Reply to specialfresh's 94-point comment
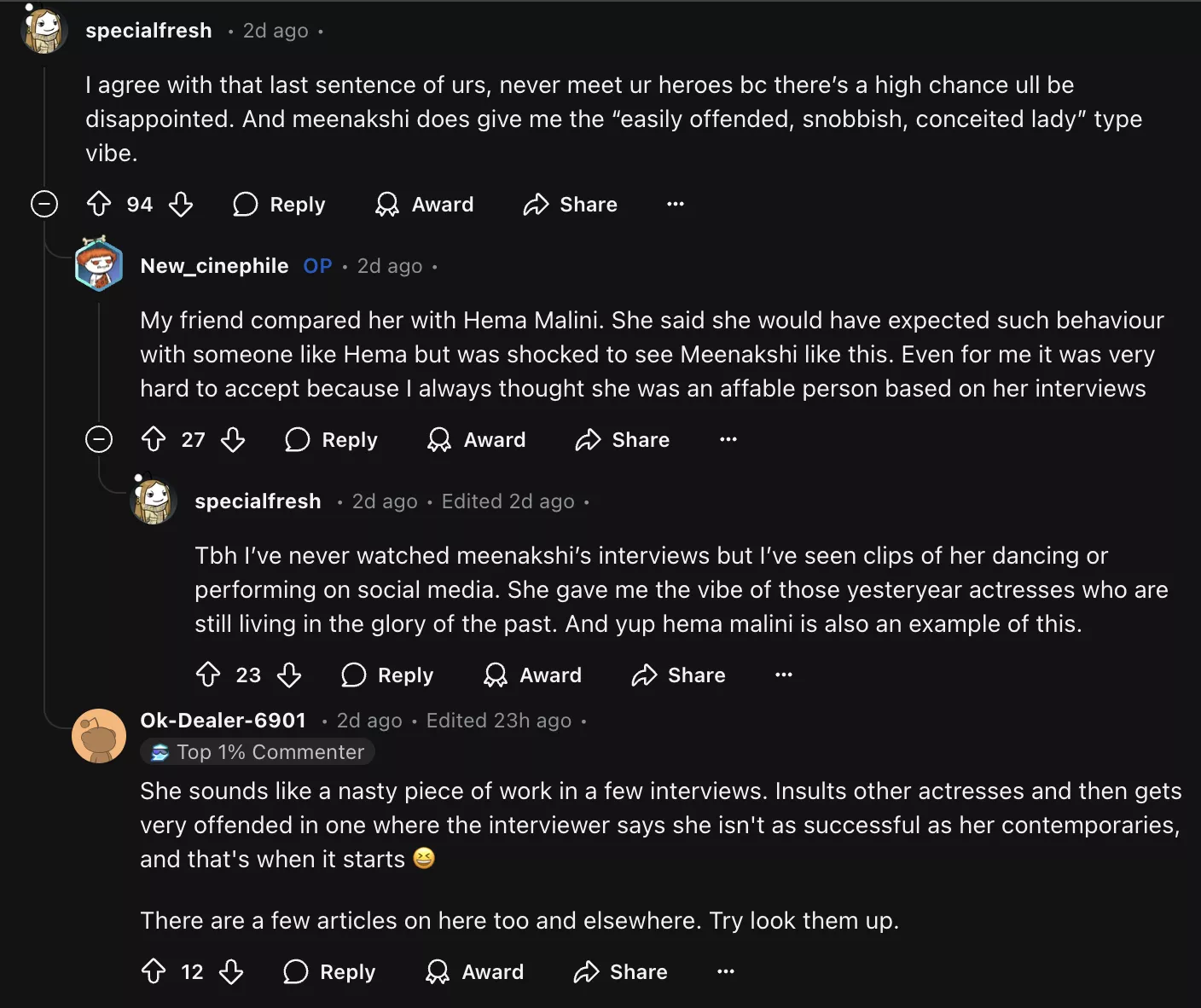1201x1008 pixels. coord(280,204)
